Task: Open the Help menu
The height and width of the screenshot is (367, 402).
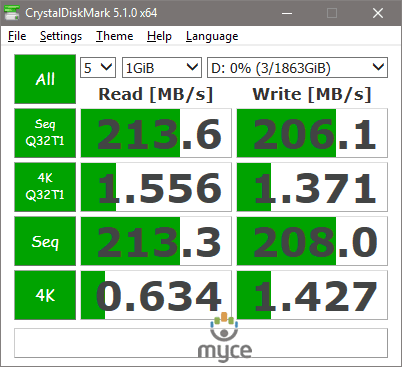Action: (x=159, y=36)
